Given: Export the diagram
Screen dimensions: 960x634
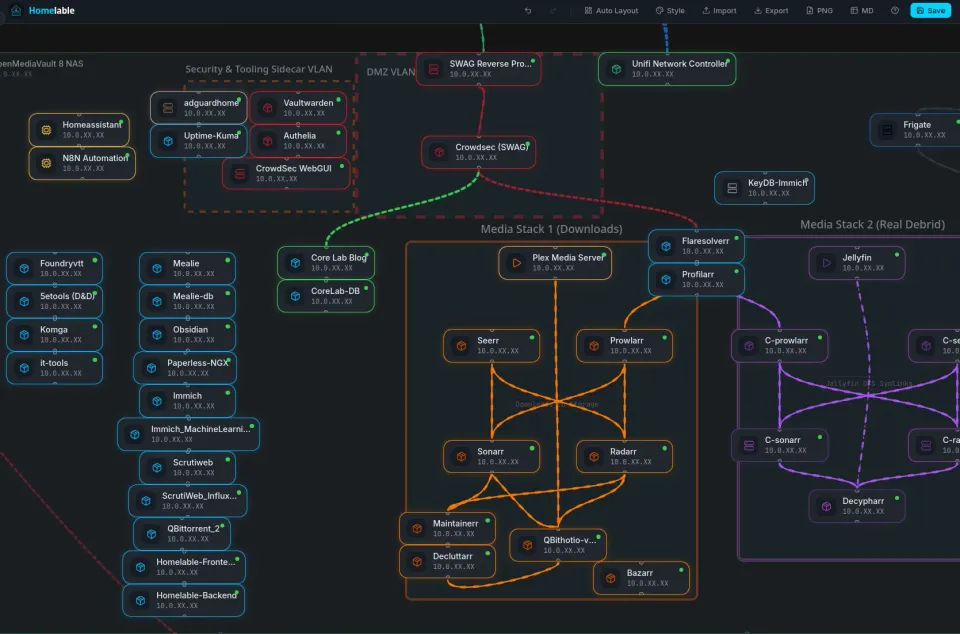Looking at the screenshot, I should point(771,10).
